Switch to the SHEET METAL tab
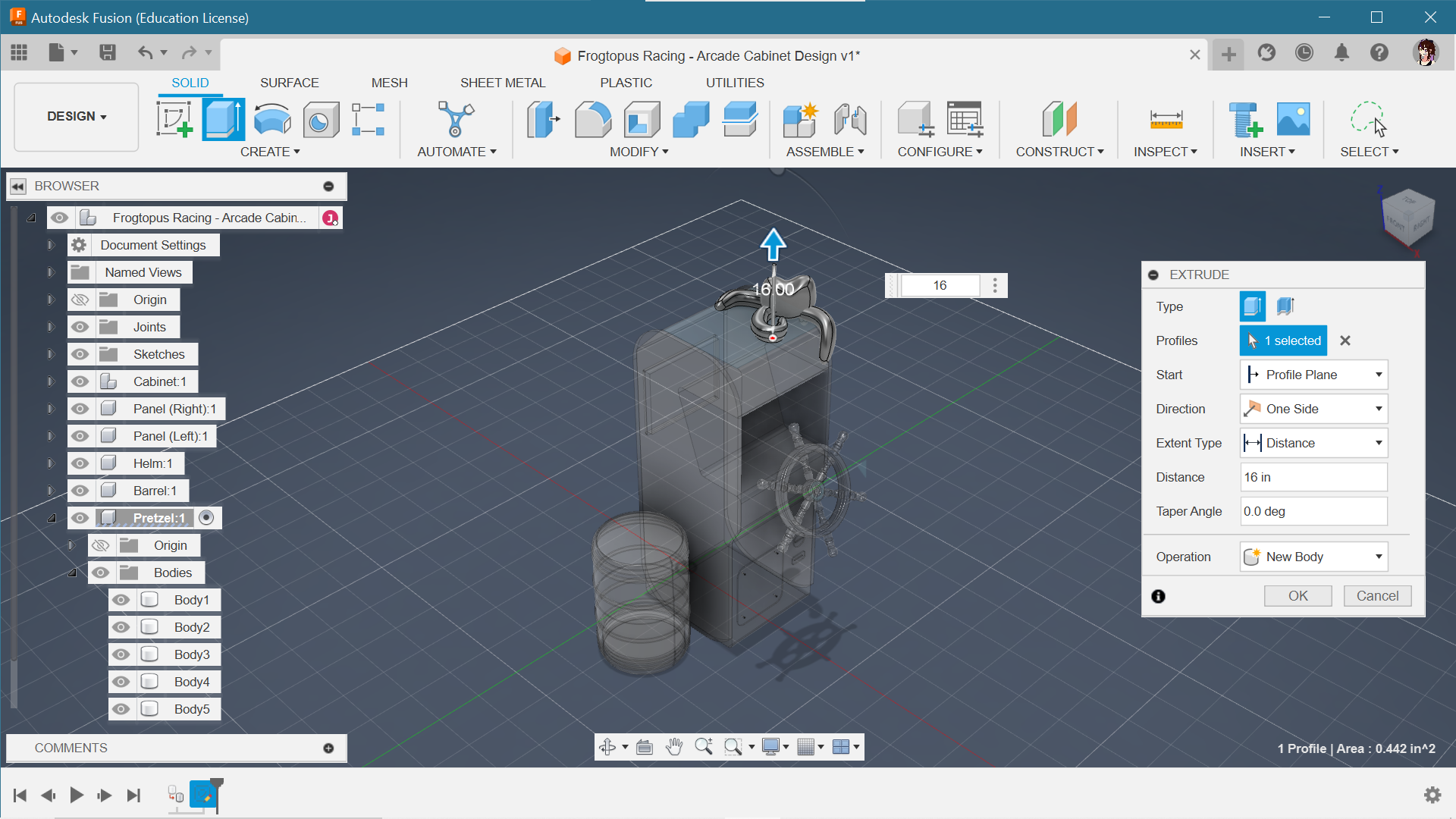1456x819 pixels. pos(503,83)
